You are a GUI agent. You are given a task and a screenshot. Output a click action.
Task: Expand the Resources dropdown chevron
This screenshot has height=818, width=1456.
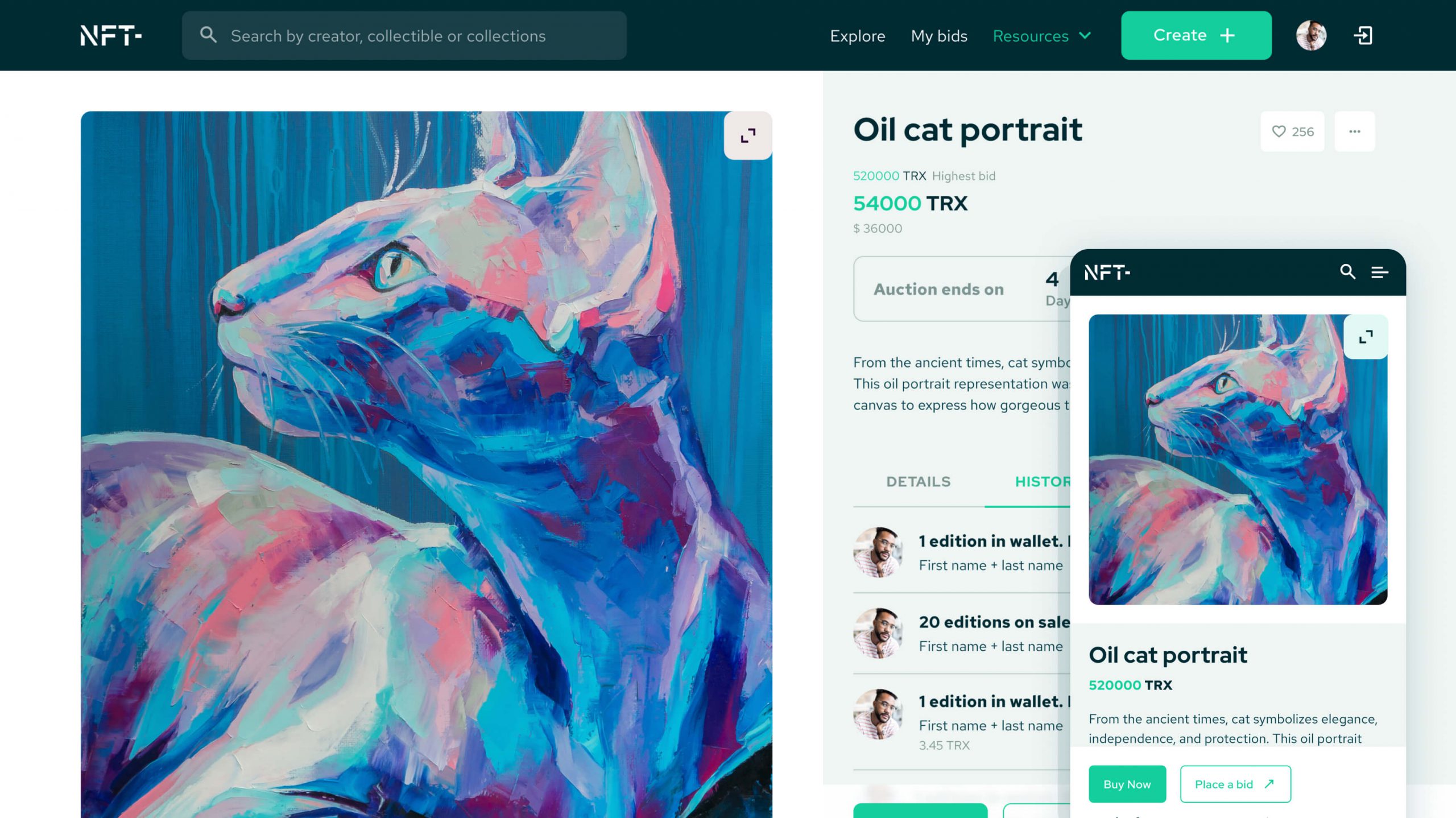click(x=1085, y=35)
